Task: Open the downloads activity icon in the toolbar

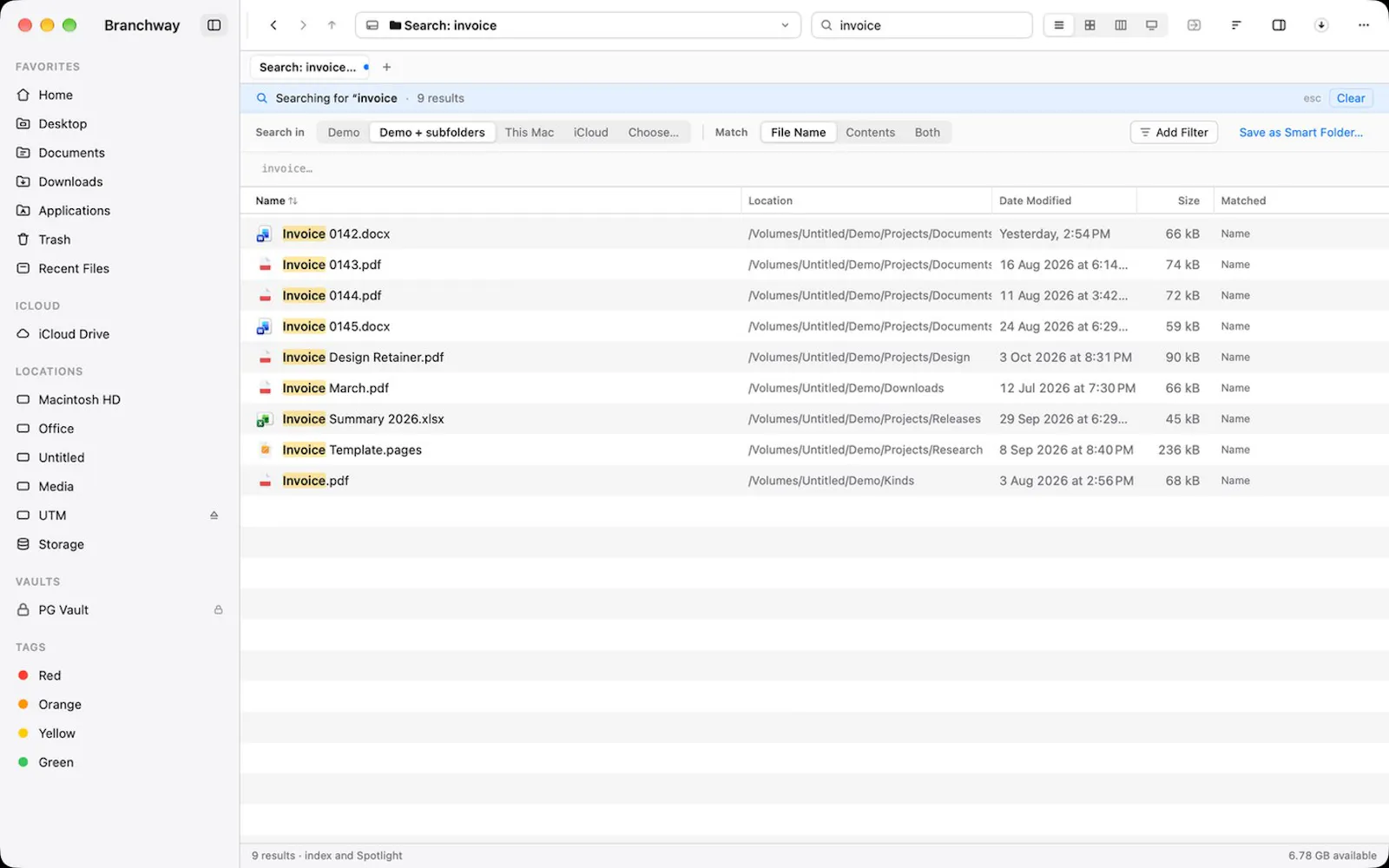Action: [1321, 25]
